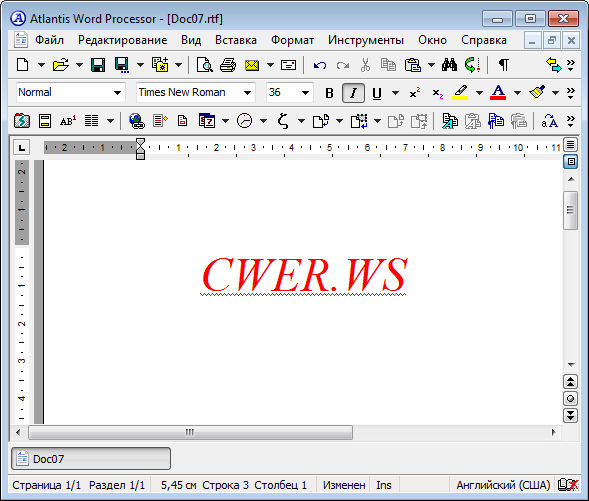Redo the undone action
The height and width of the screenshot is (501, 589).
click(343, 65)
